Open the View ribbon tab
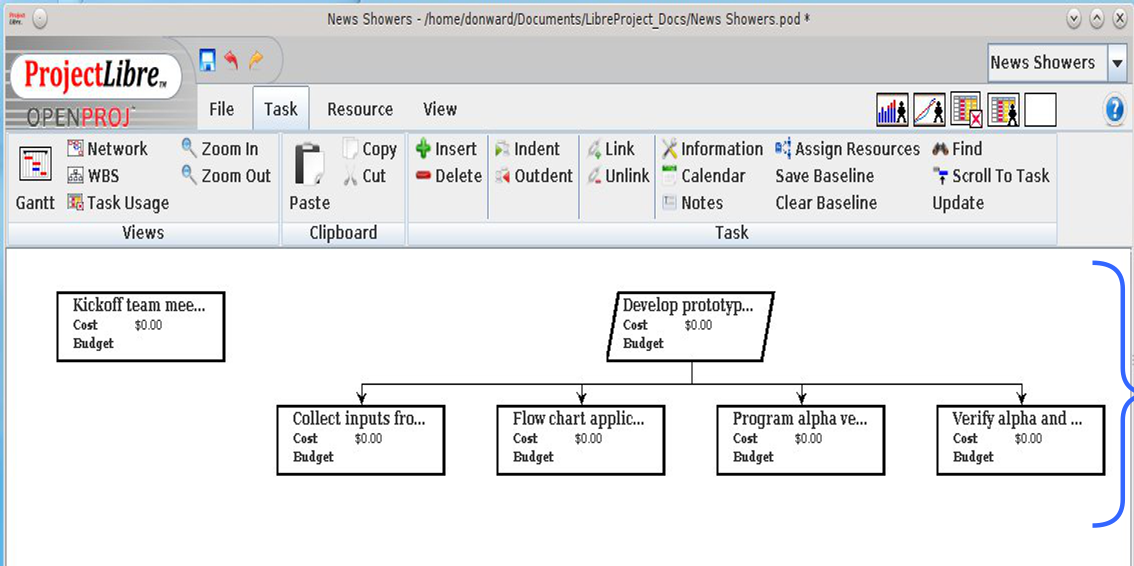This screenshot has width=1134, height=566. pos(440,109)
